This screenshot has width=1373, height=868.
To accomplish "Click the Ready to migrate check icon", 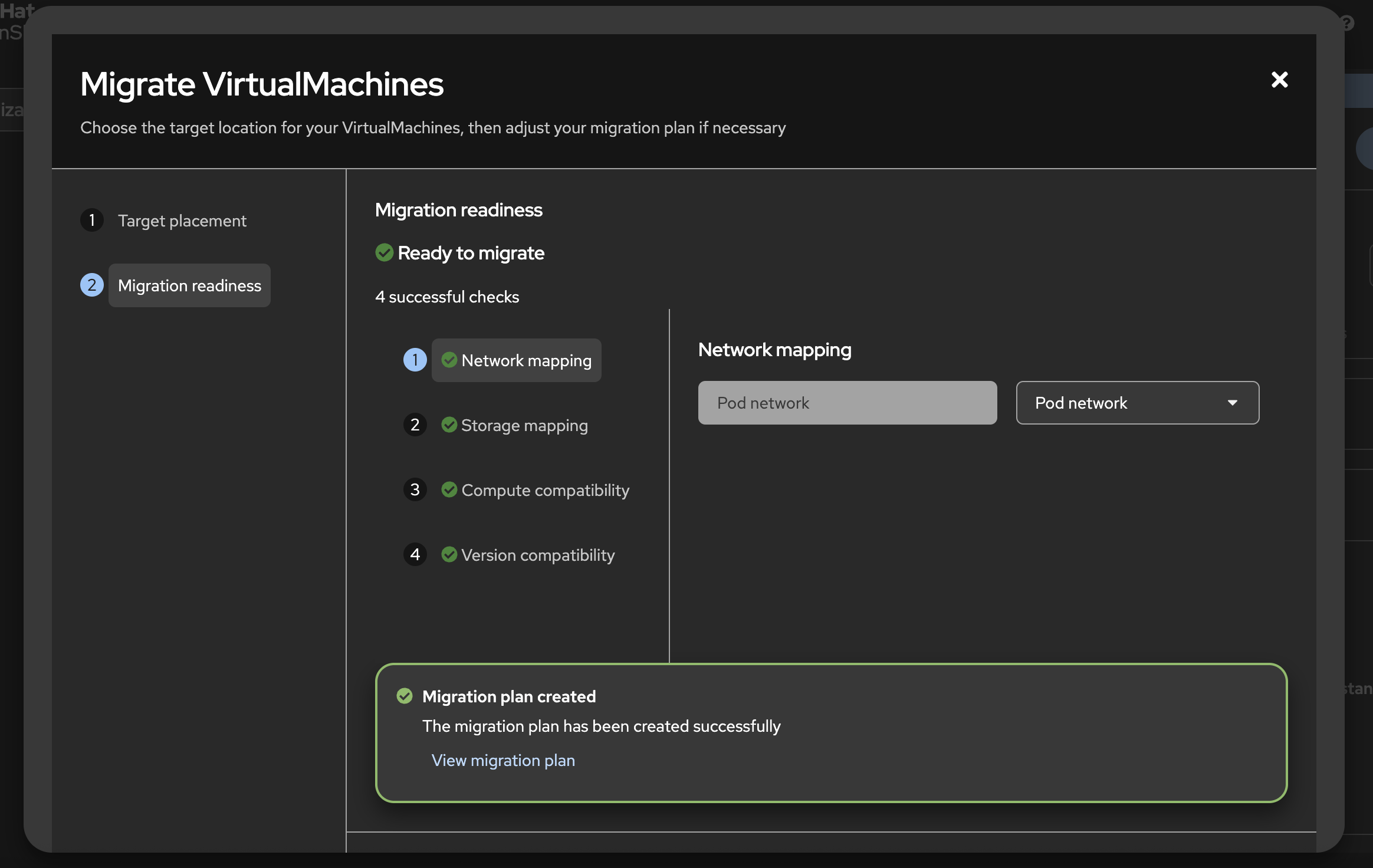I will click(x=385, y=253).
